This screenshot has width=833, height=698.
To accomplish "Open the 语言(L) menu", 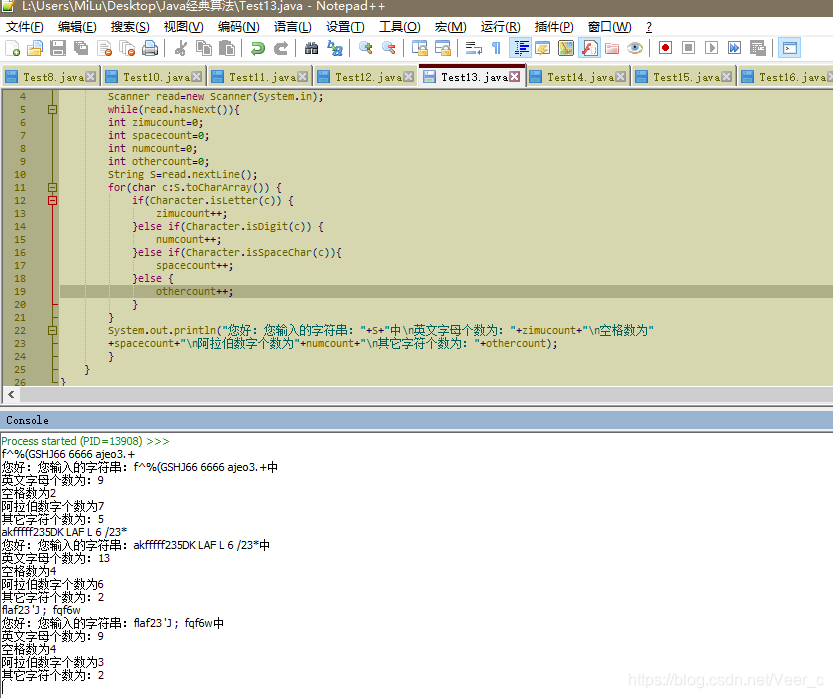I will click(293, 27).
